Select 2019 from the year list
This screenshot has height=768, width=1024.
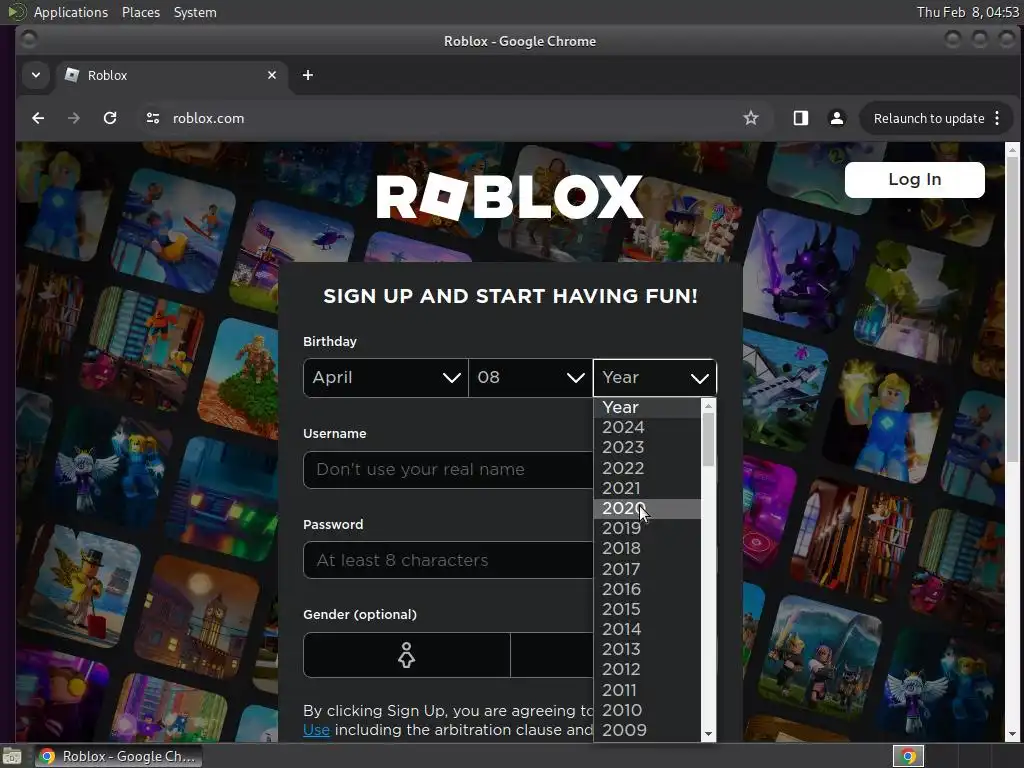click(x=647, y=528)
